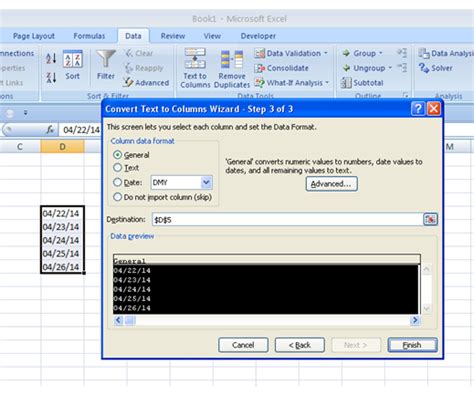Screen dimensions: 474x395
Task: Click the Advanced... button in wizard
Action: (331, 184)
